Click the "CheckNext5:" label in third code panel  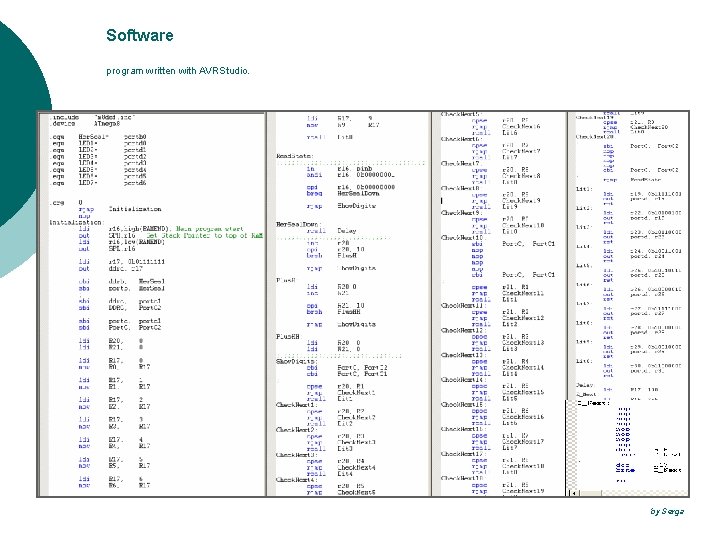461,114
